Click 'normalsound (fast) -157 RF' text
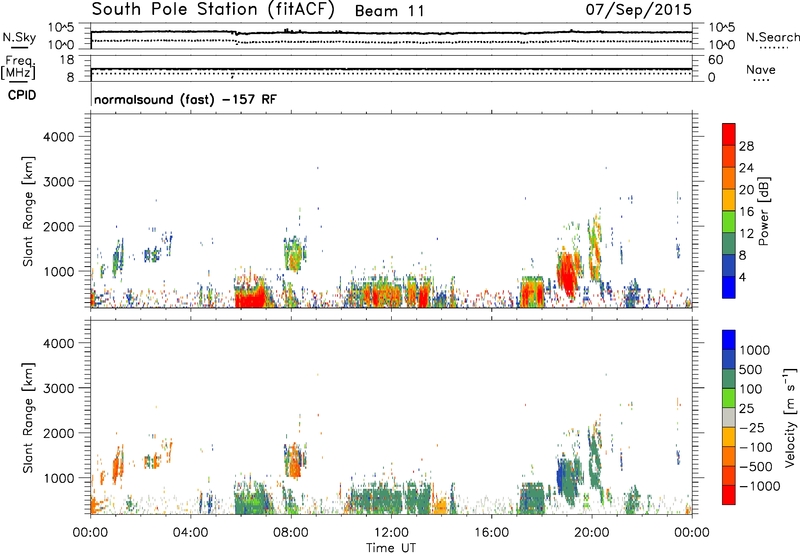 (185, 99)
